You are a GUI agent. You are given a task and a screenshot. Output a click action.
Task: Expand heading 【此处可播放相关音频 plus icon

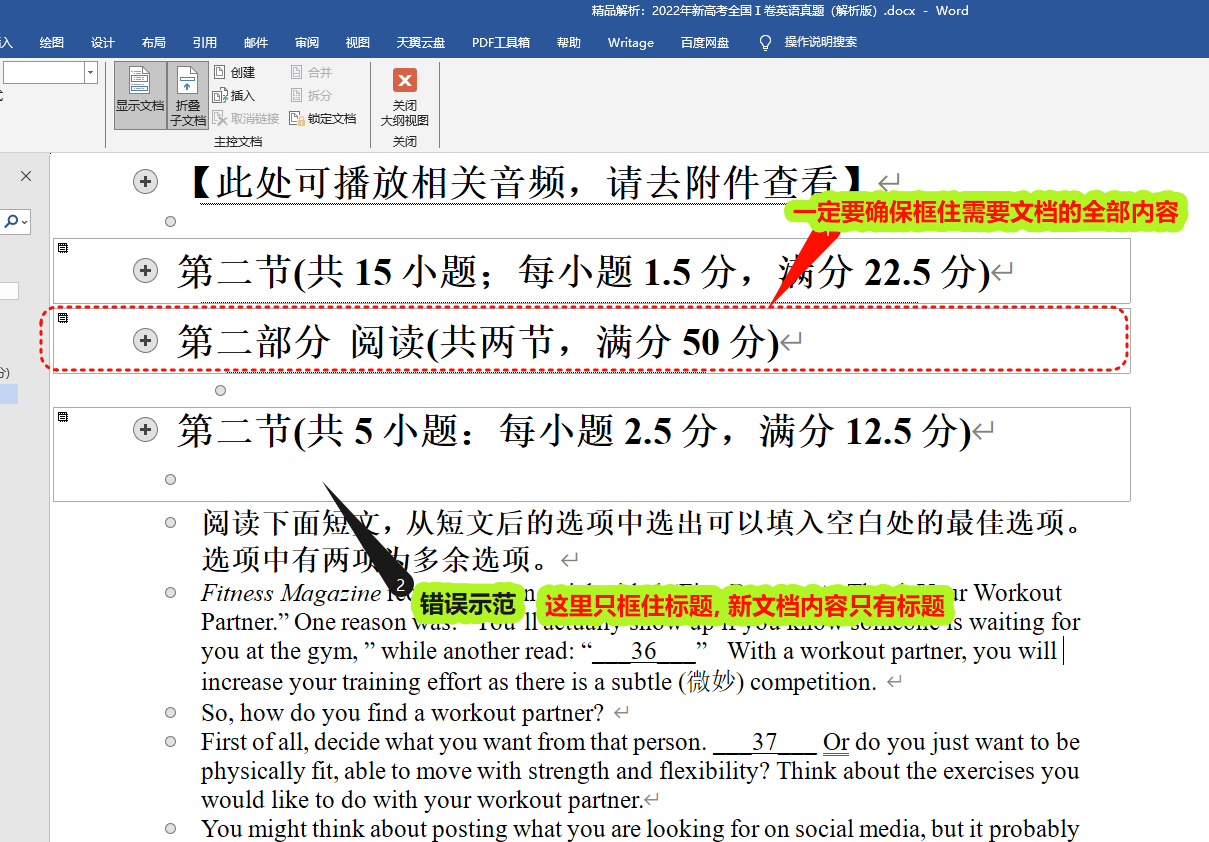point(146,181)
